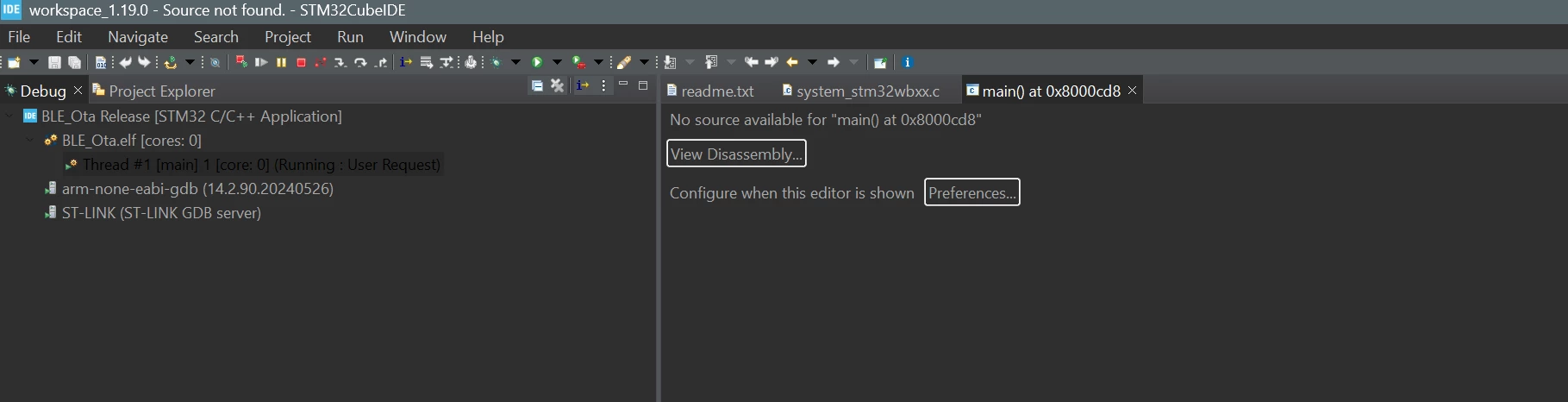Image resolution: width=1568 pixels, height=402 pixels.
Task: Select Thread #1 main running entry
Action: [253, 164]
